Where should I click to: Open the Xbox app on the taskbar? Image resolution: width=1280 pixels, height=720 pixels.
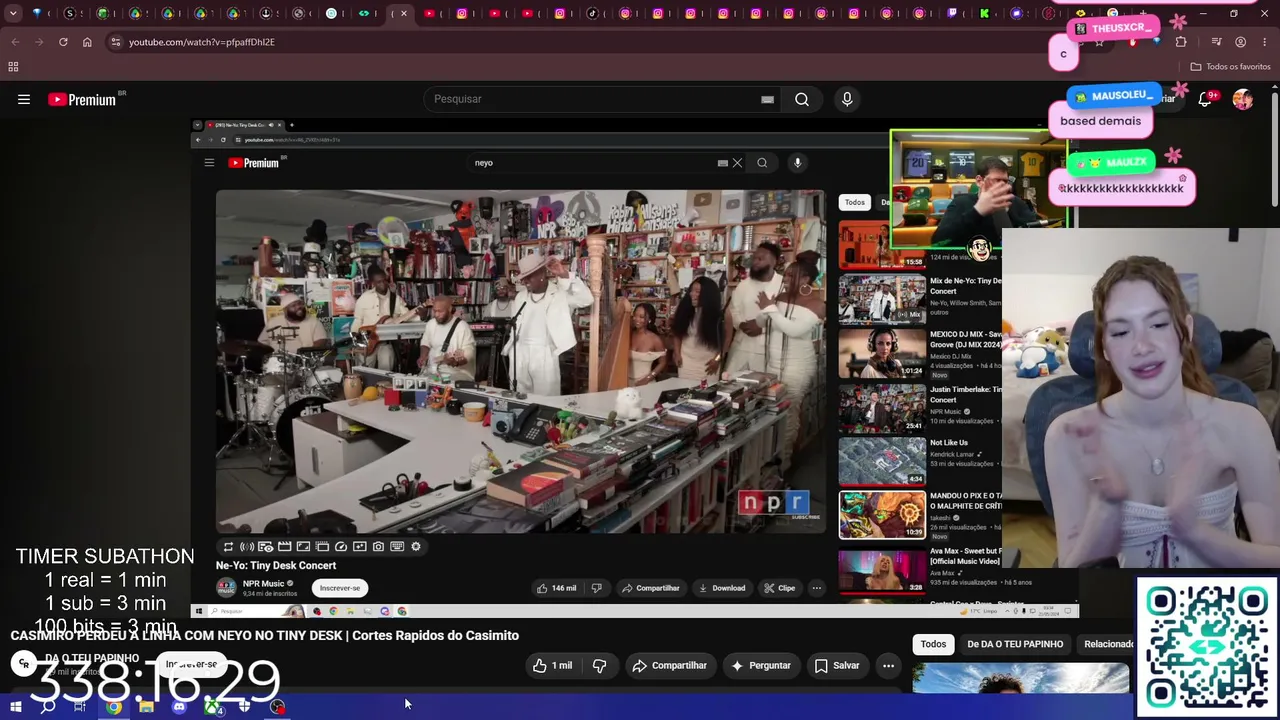[212, 707]
